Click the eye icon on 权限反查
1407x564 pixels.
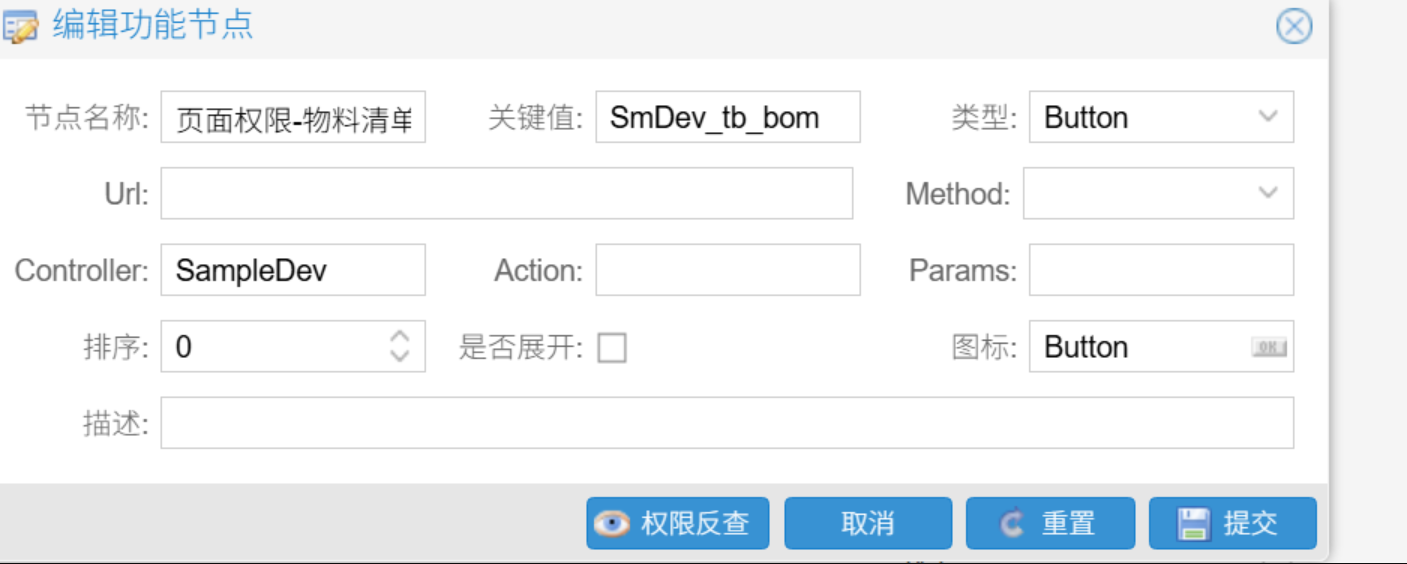coord(611,523)
